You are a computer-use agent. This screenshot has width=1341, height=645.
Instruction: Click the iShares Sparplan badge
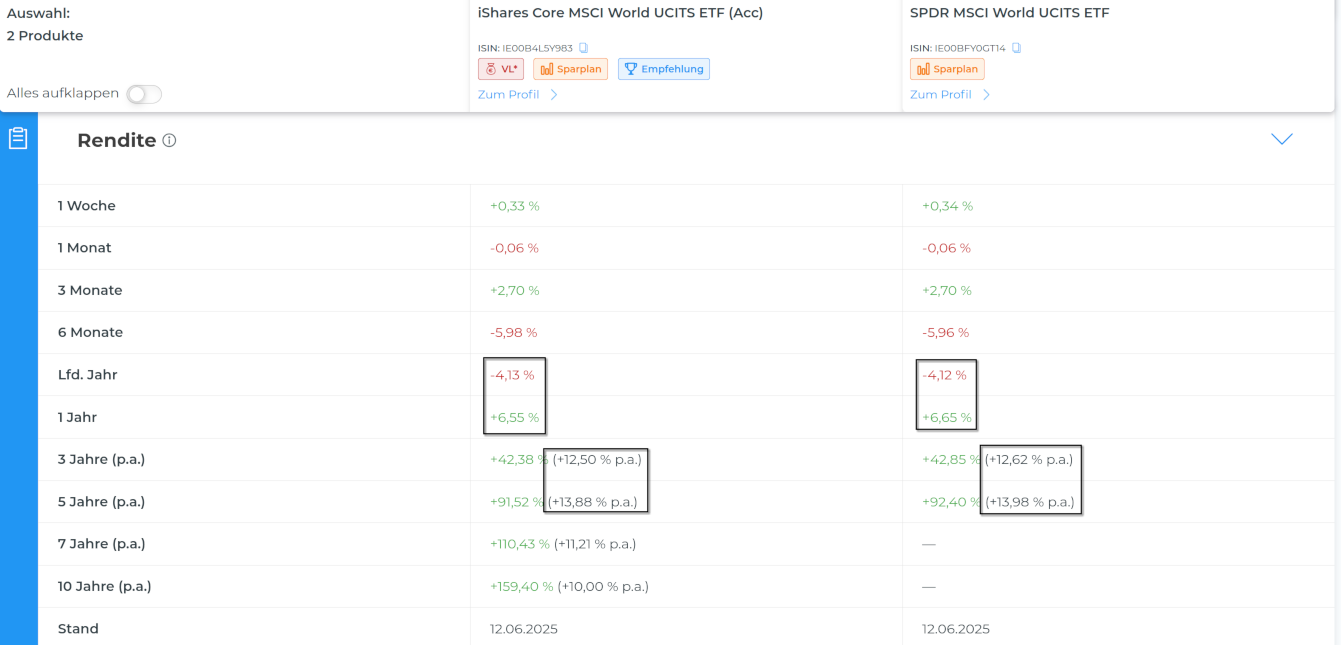click(x=571, y=69)
